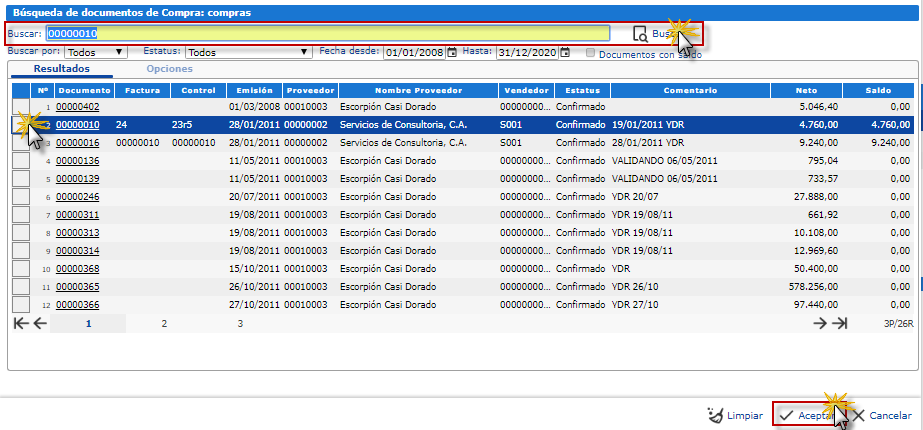Expand the Buscar por dropdown
Image resolution: width=923 pixels, height=430 pixels.
click(x=96, y=52)
